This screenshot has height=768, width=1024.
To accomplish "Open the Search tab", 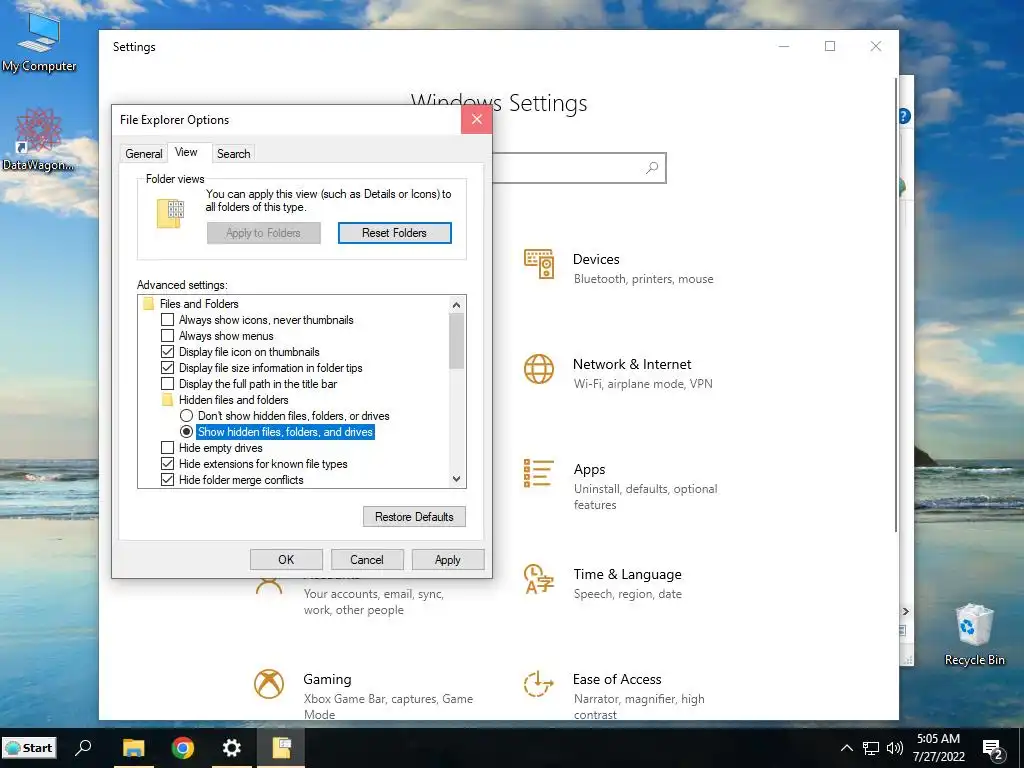I will [233, 153].
